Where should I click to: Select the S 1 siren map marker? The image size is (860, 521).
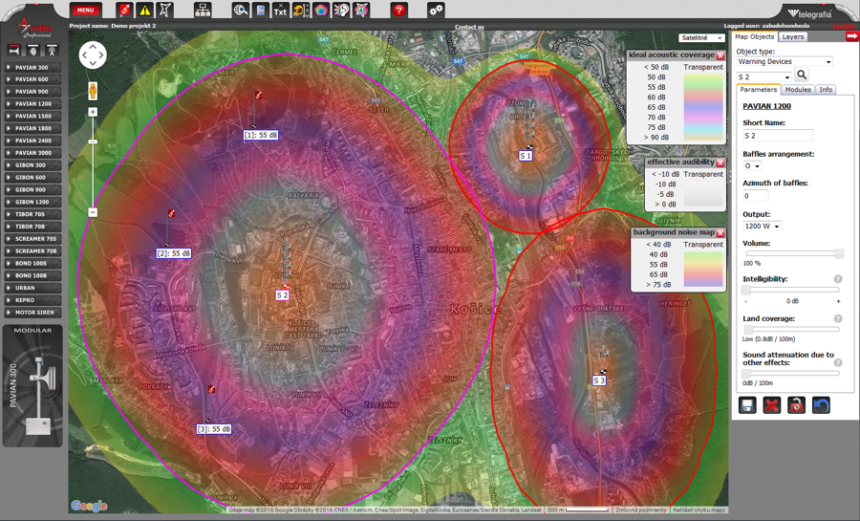pyautogui.click(x=525, y=156)
